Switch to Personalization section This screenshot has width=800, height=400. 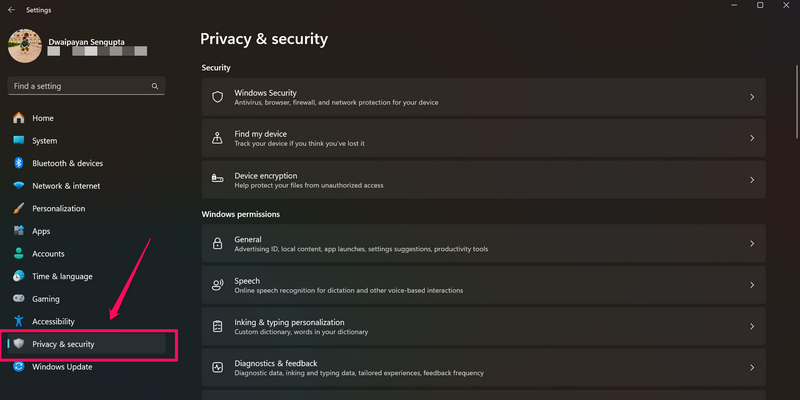[x=58, y=209]
